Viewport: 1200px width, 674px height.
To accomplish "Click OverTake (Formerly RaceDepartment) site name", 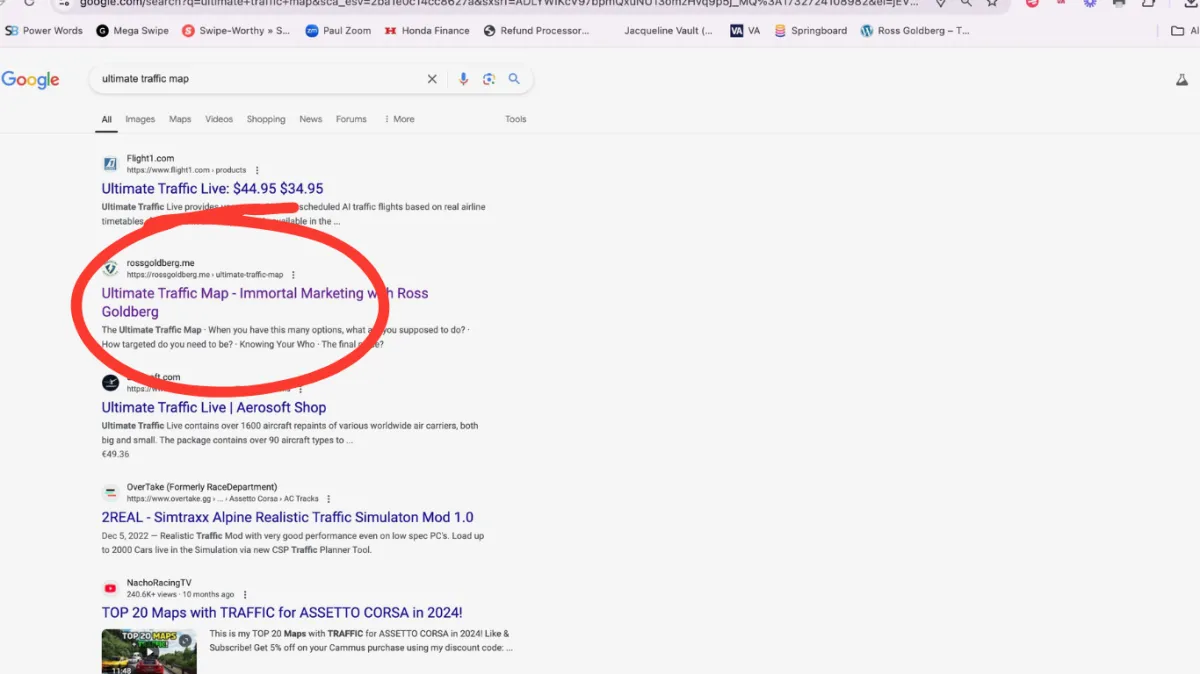I will 202,487.
